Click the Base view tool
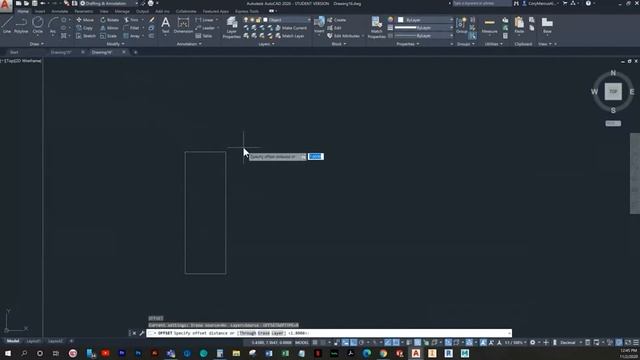The height and width of the screenshot is (360, 640). click(547, 25)
